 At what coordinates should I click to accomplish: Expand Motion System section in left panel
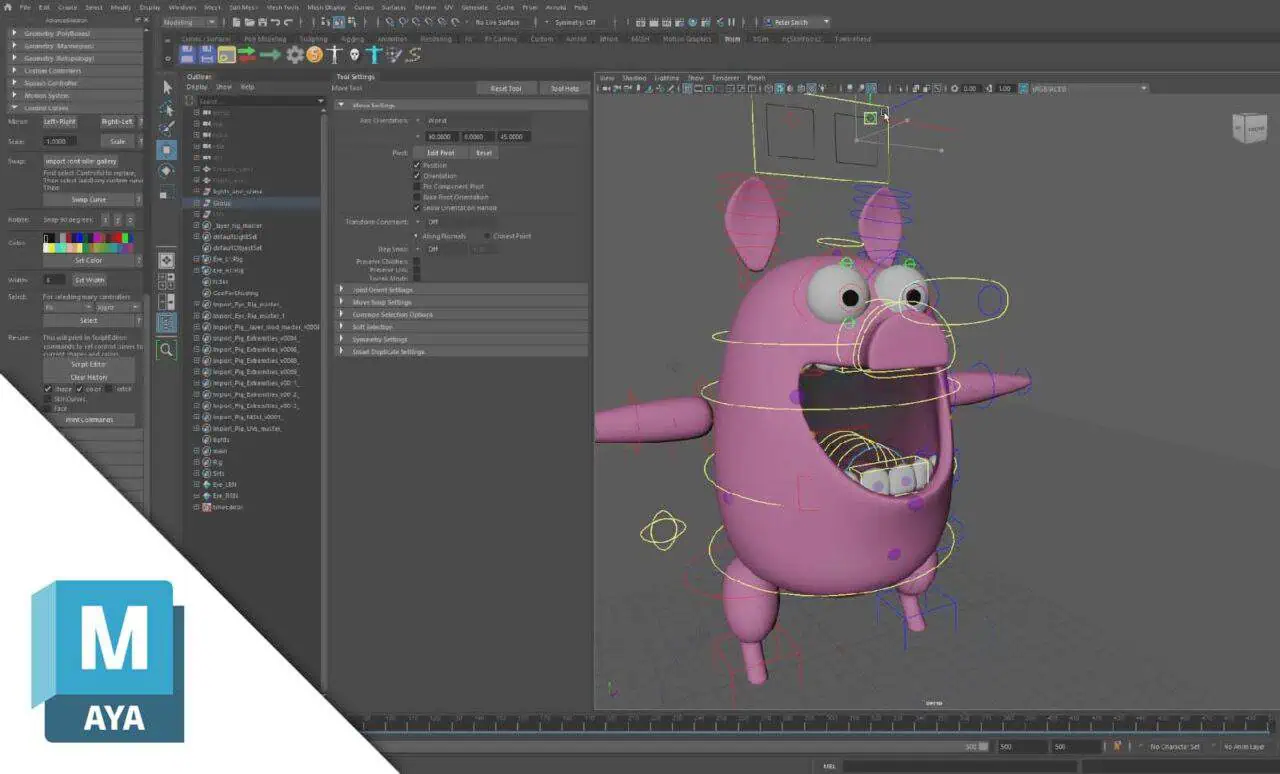click(74, 96)
